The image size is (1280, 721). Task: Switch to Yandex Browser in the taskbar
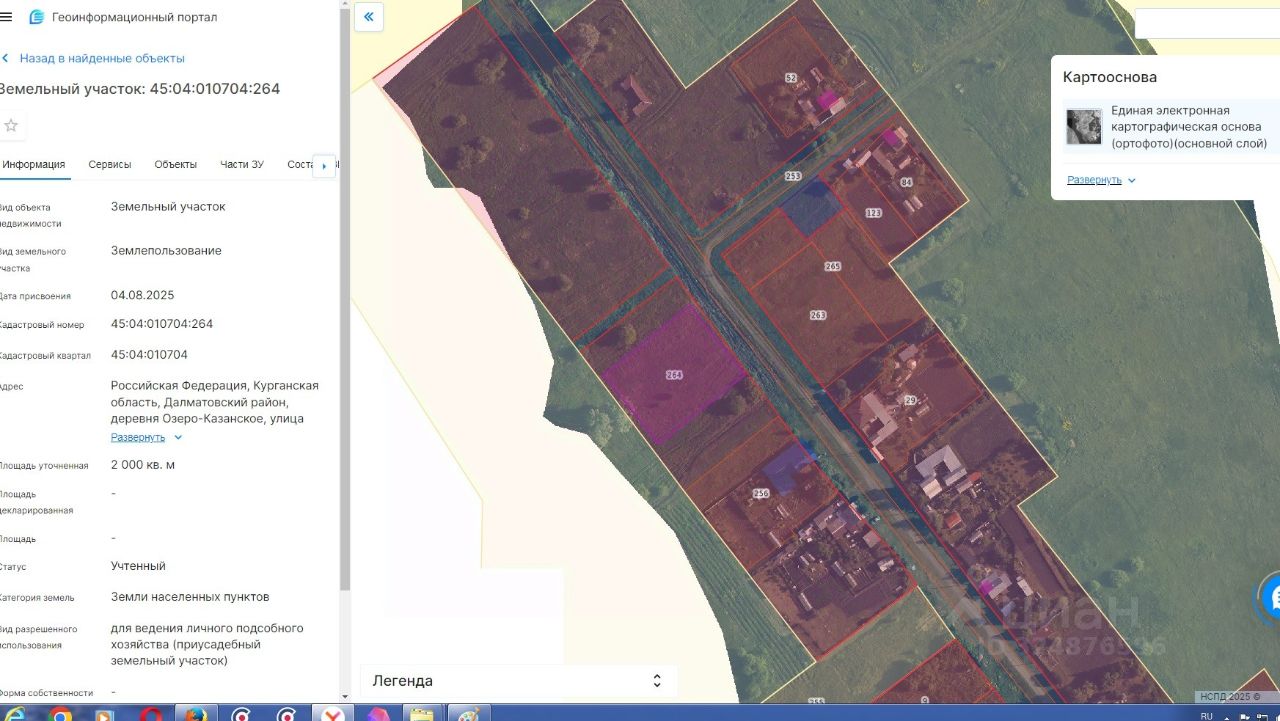[x=332, y=714]
